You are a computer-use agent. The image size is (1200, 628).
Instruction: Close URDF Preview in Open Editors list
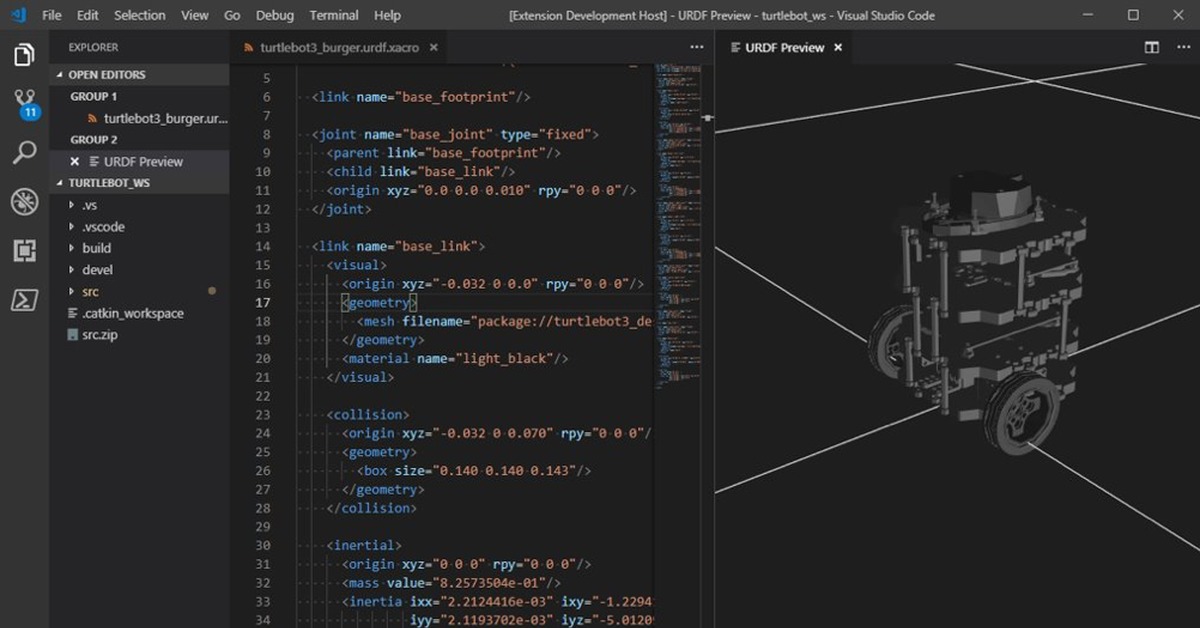tap(75, 162)
